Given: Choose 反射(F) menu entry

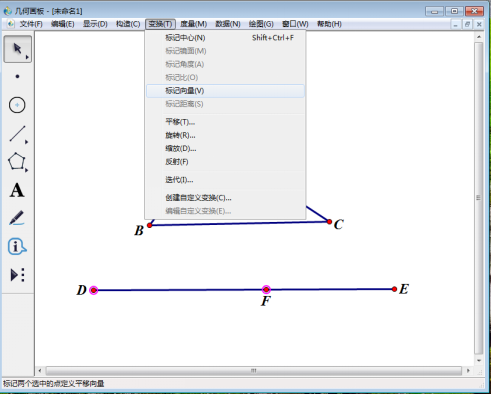Looking at the screenshot, I should tap(225, 162).
